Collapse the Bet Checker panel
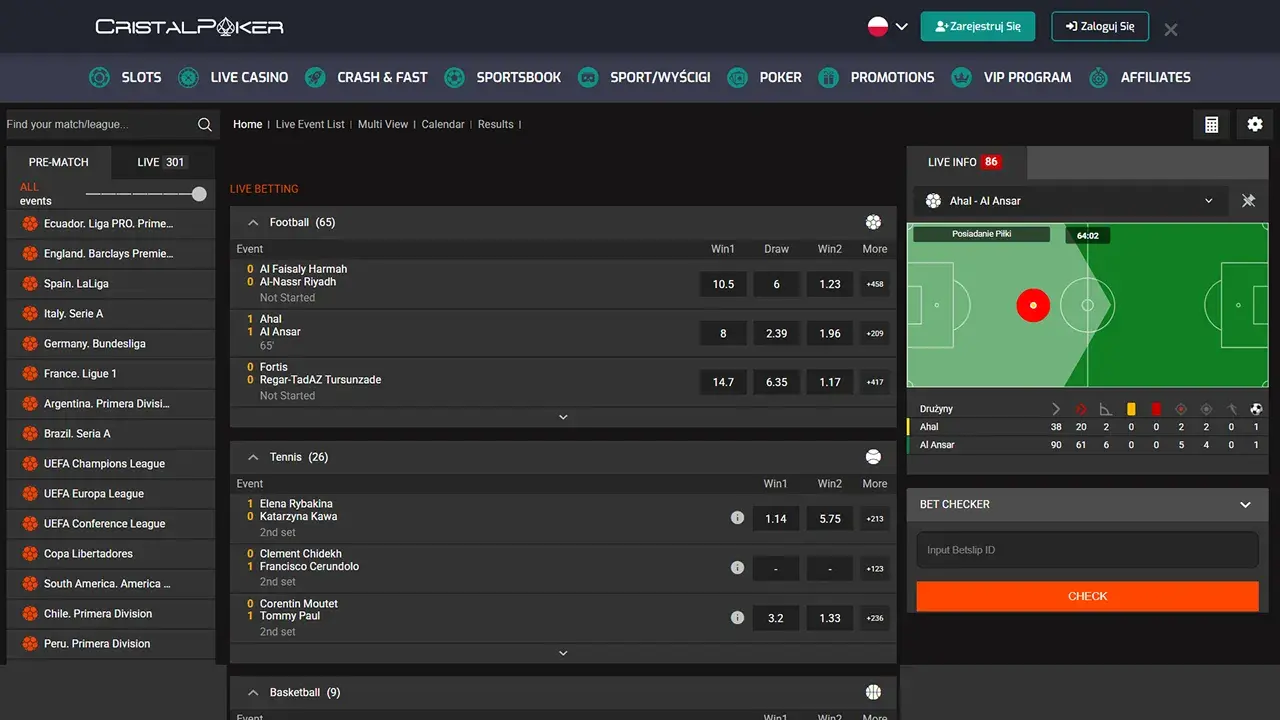 pos(1245,505)
